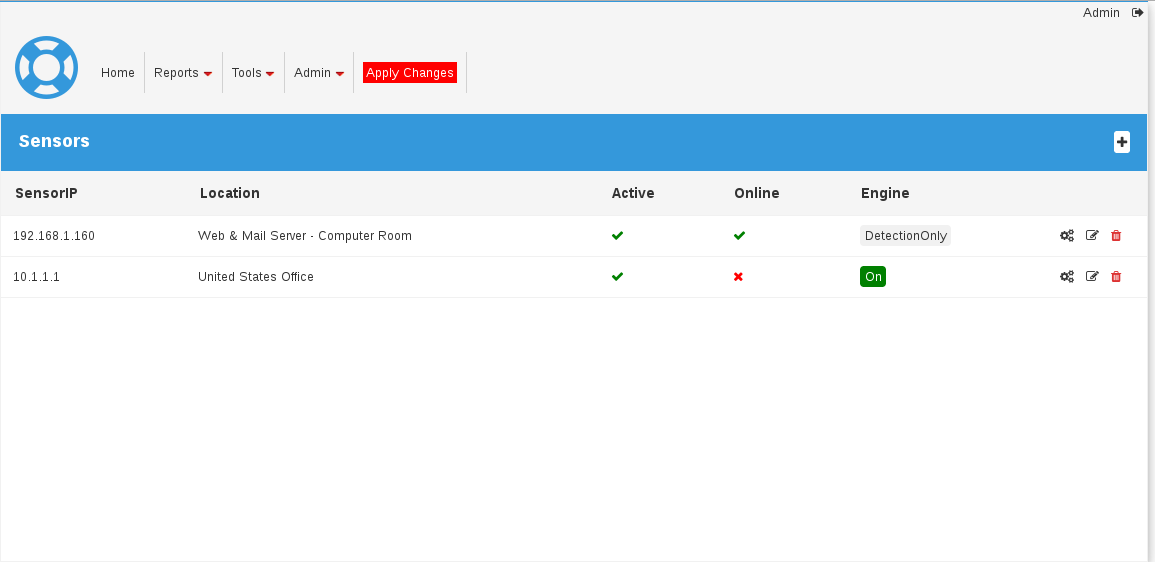
Task: Click the Active column header
Action: [x=633, y=193]
